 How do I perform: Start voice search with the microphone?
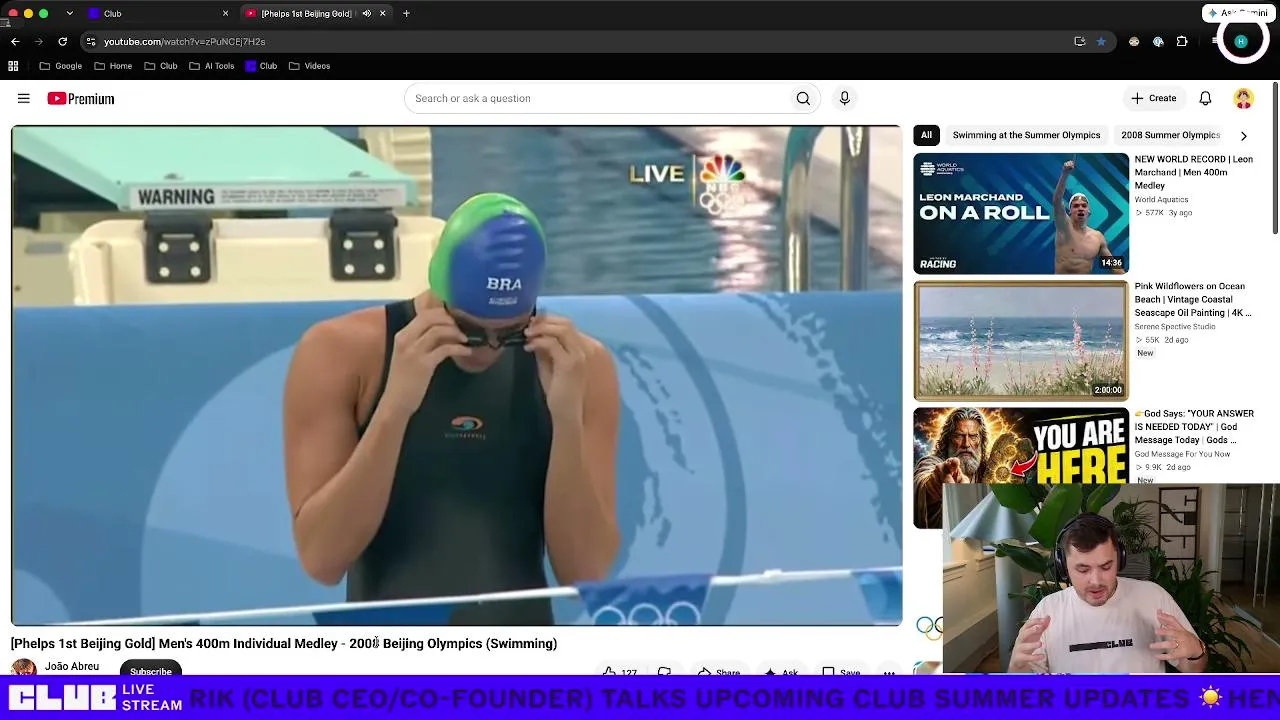pos(845,98)
